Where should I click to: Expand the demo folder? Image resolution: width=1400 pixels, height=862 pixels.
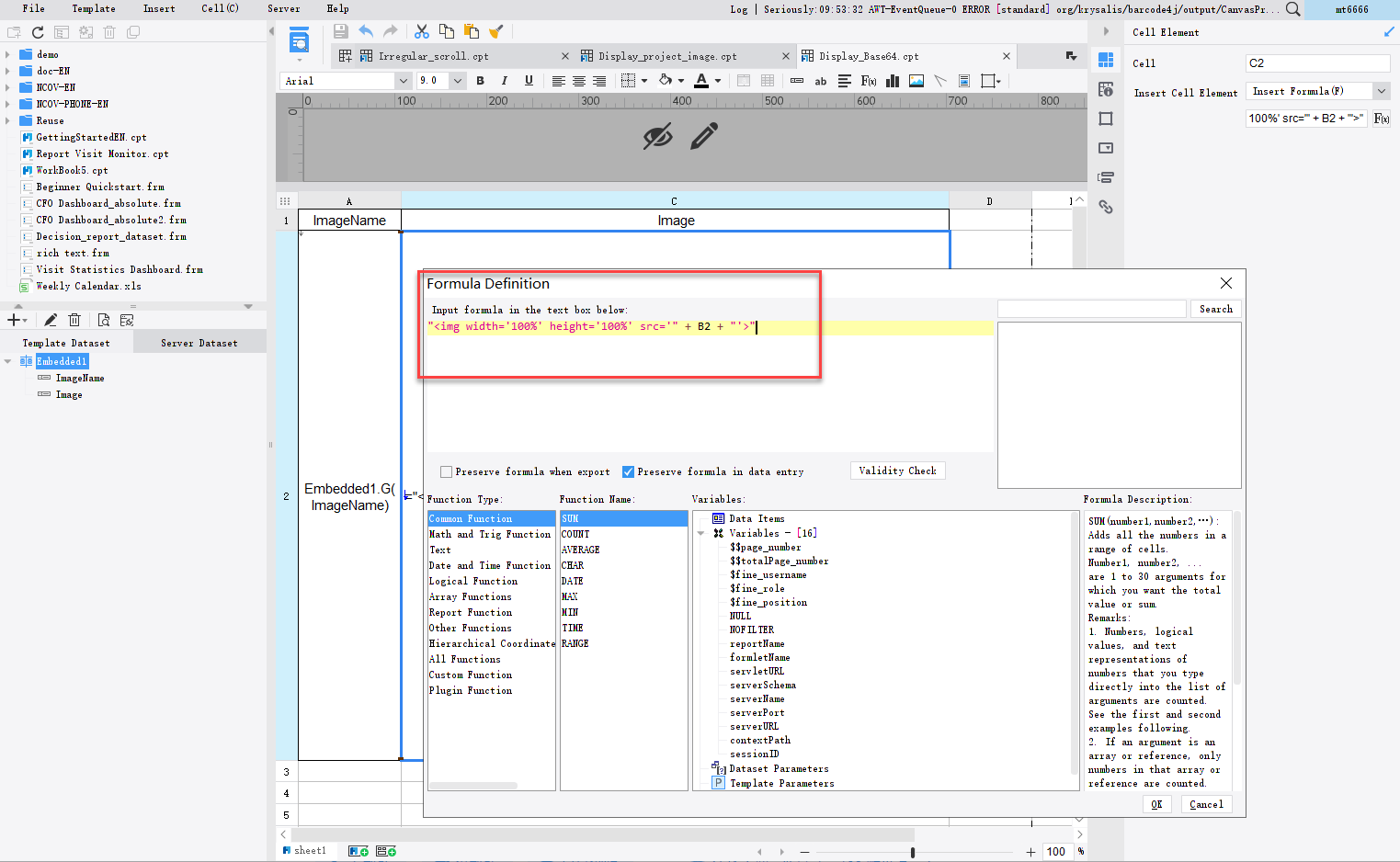(x=8, y=54)
